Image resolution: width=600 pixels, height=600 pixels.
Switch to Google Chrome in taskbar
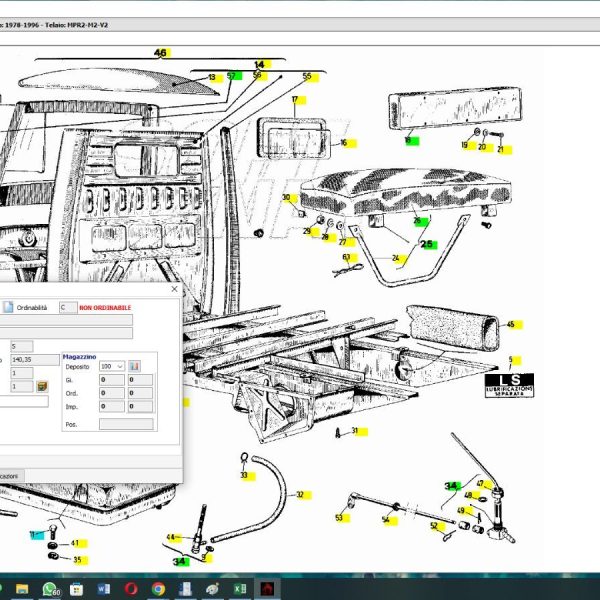pyautogui.click(x=158, y=588)
